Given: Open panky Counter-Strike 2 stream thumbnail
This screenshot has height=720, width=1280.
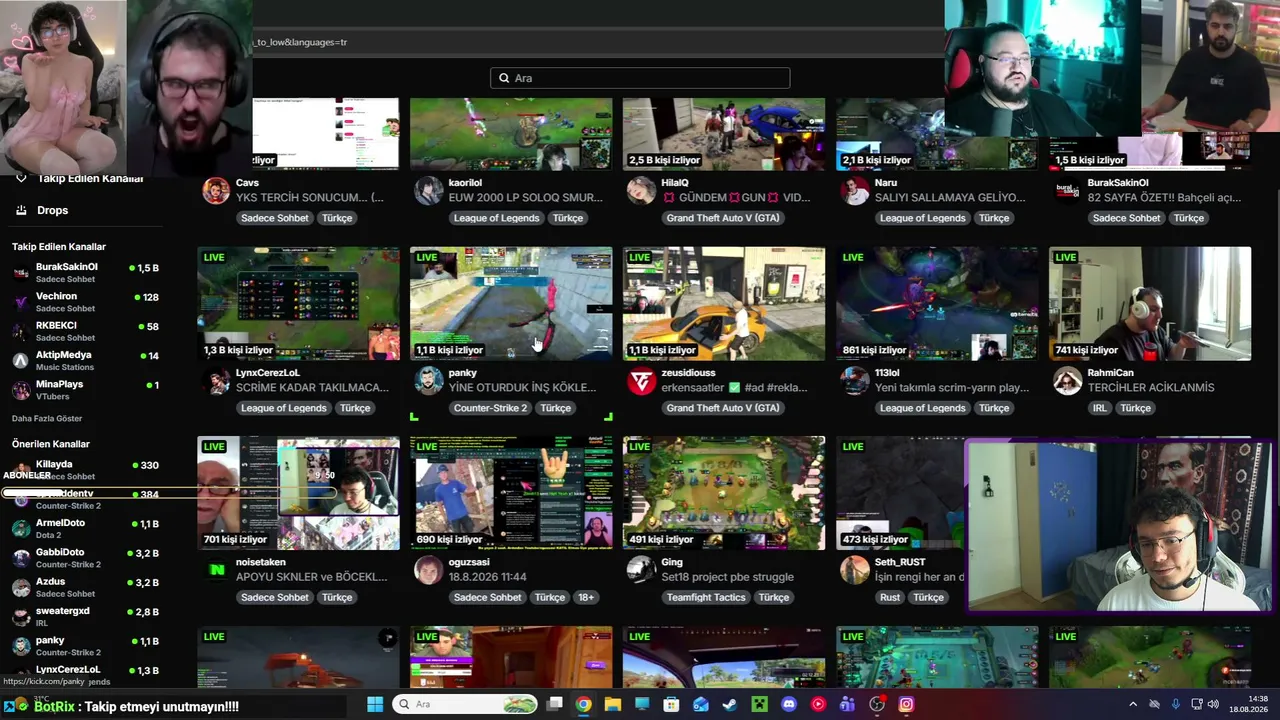Looking at the screenshot, I should click(x=511, y=303).
